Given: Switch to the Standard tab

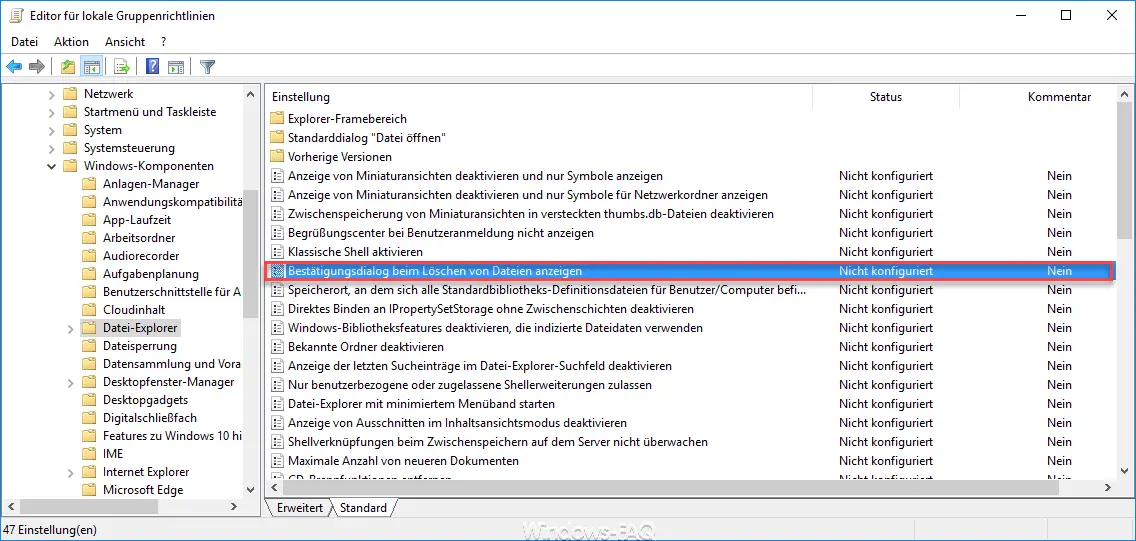Looking at the screenshot, I should click(x=363, y=508).
